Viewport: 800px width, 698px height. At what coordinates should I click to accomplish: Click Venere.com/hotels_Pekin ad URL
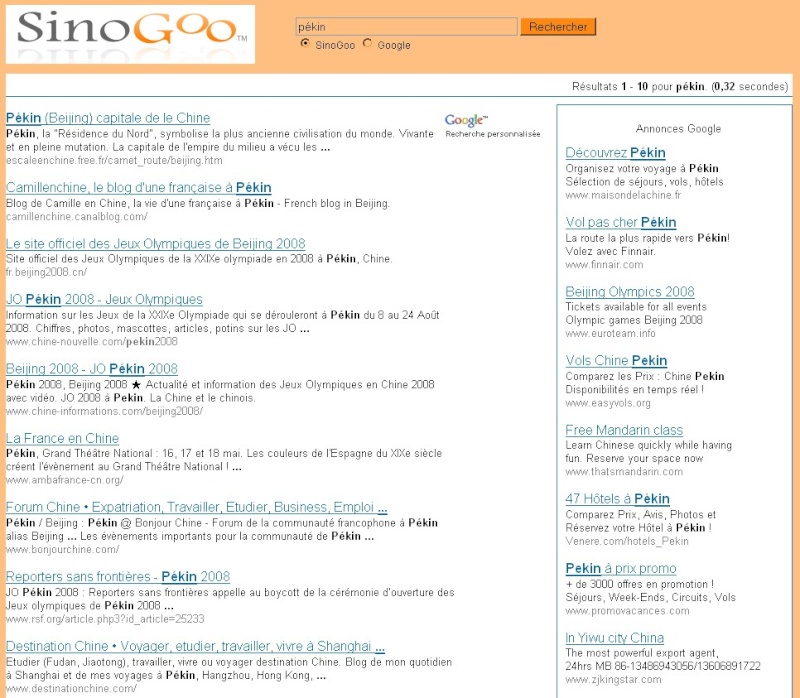pyautogui.click(x=627, y=541)
